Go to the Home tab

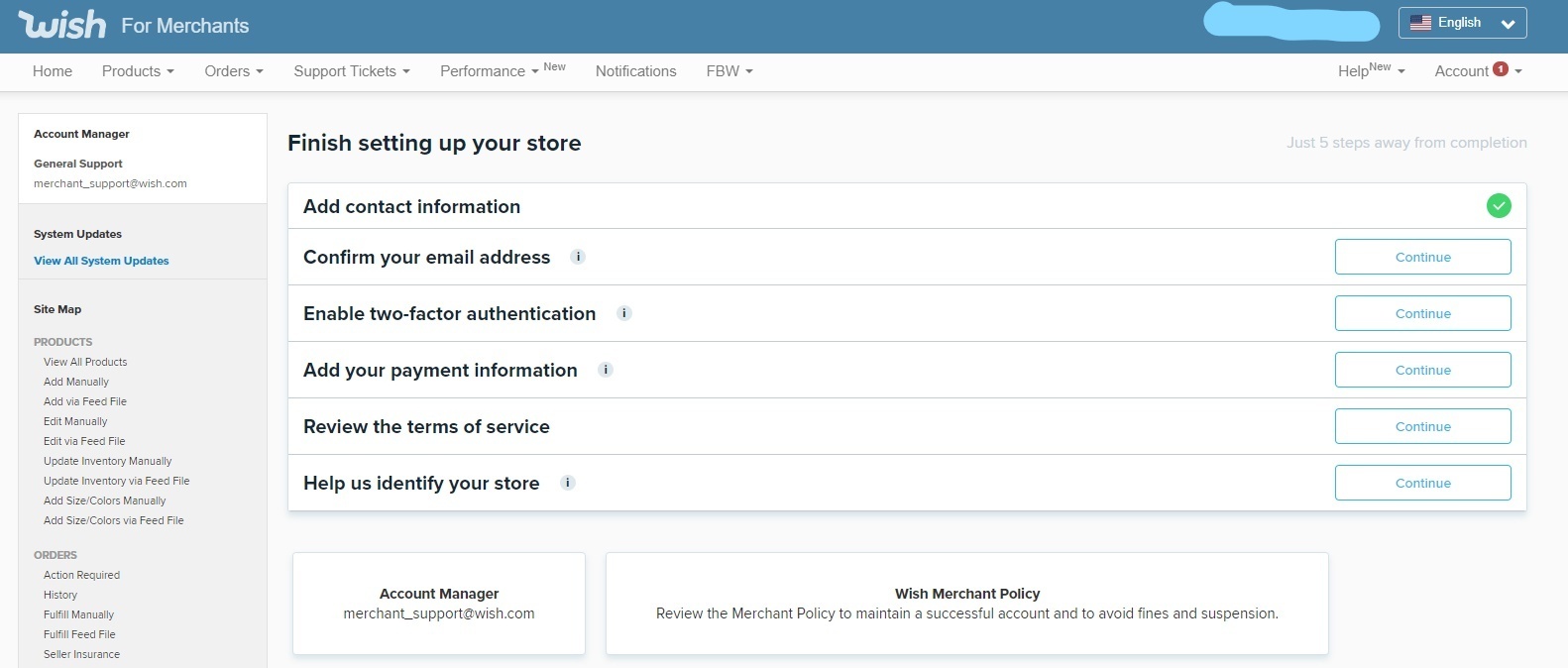53,71
